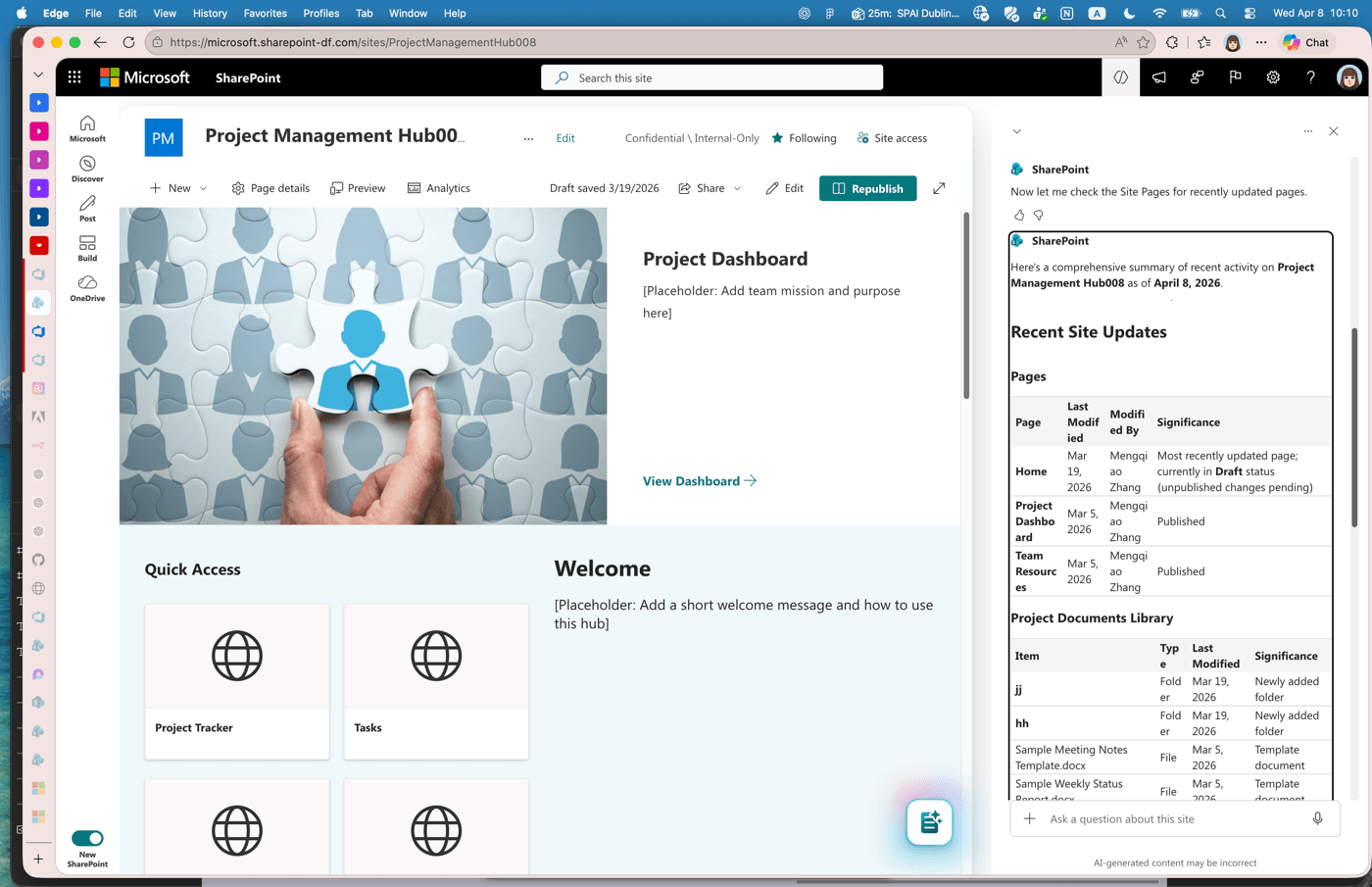Collapse the chat panel with the chevron
Viewport: 1372px width, 887px height.
tap(1017, 131)
